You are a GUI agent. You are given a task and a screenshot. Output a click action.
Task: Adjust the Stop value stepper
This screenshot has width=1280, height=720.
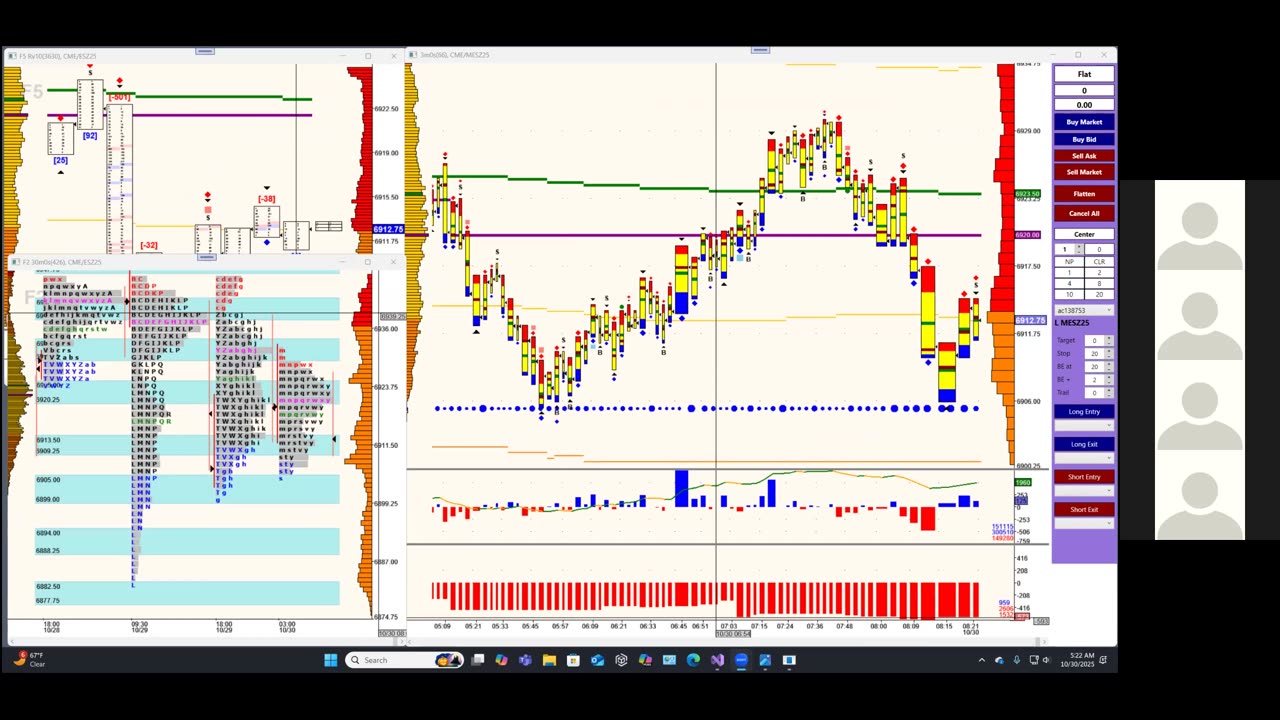click(x=1108, y=353)
